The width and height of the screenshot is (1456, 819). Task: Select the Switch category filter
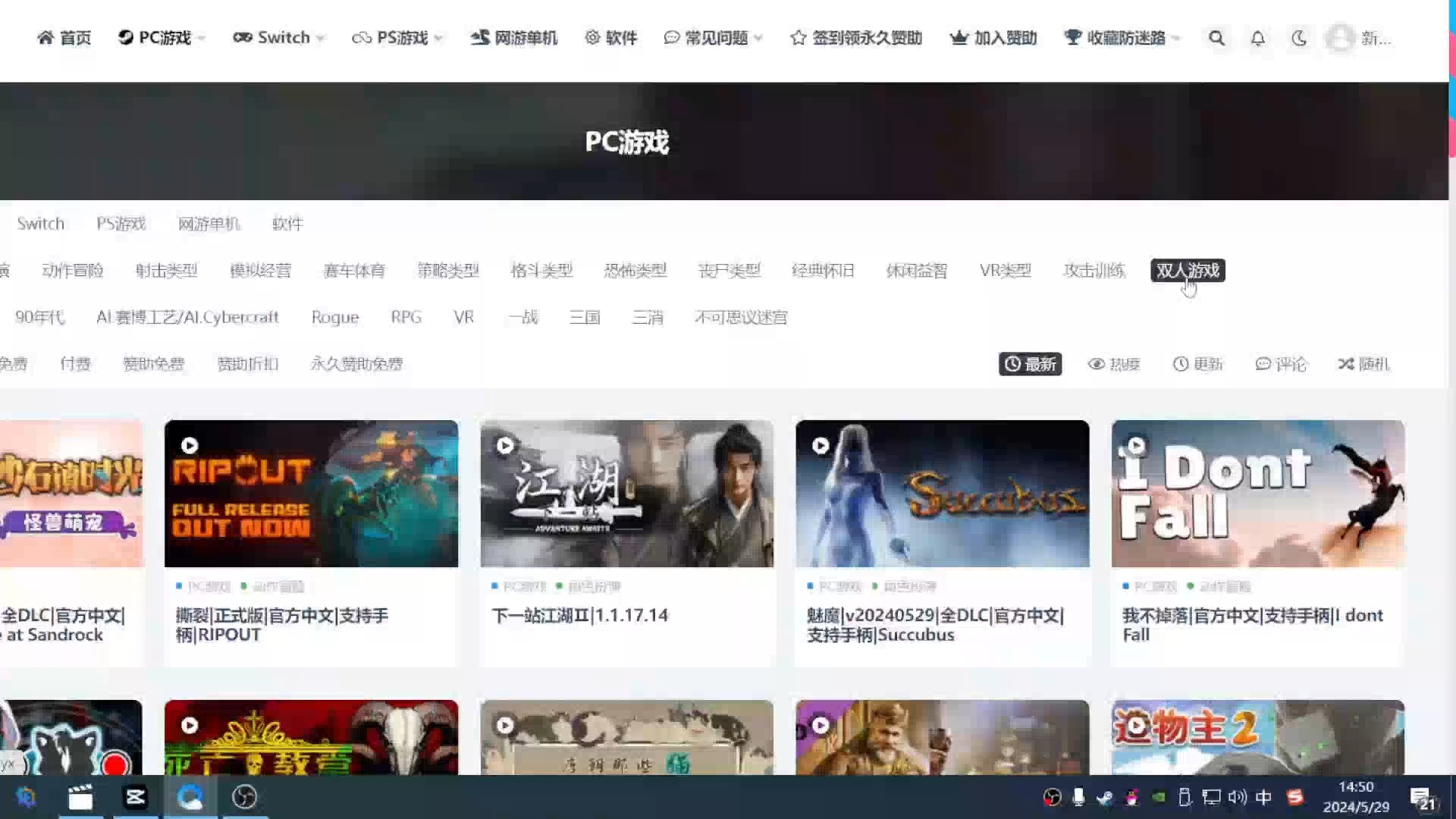pyautogui.click(x=41, y=224)
